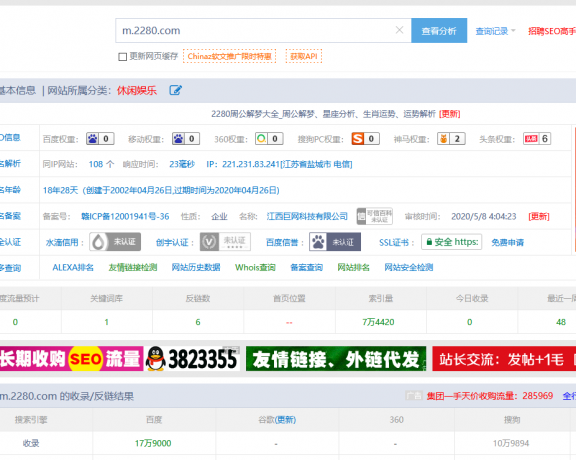Open the 网站排名 link
This screenshot has width=576, height=460.
(353, 267)
